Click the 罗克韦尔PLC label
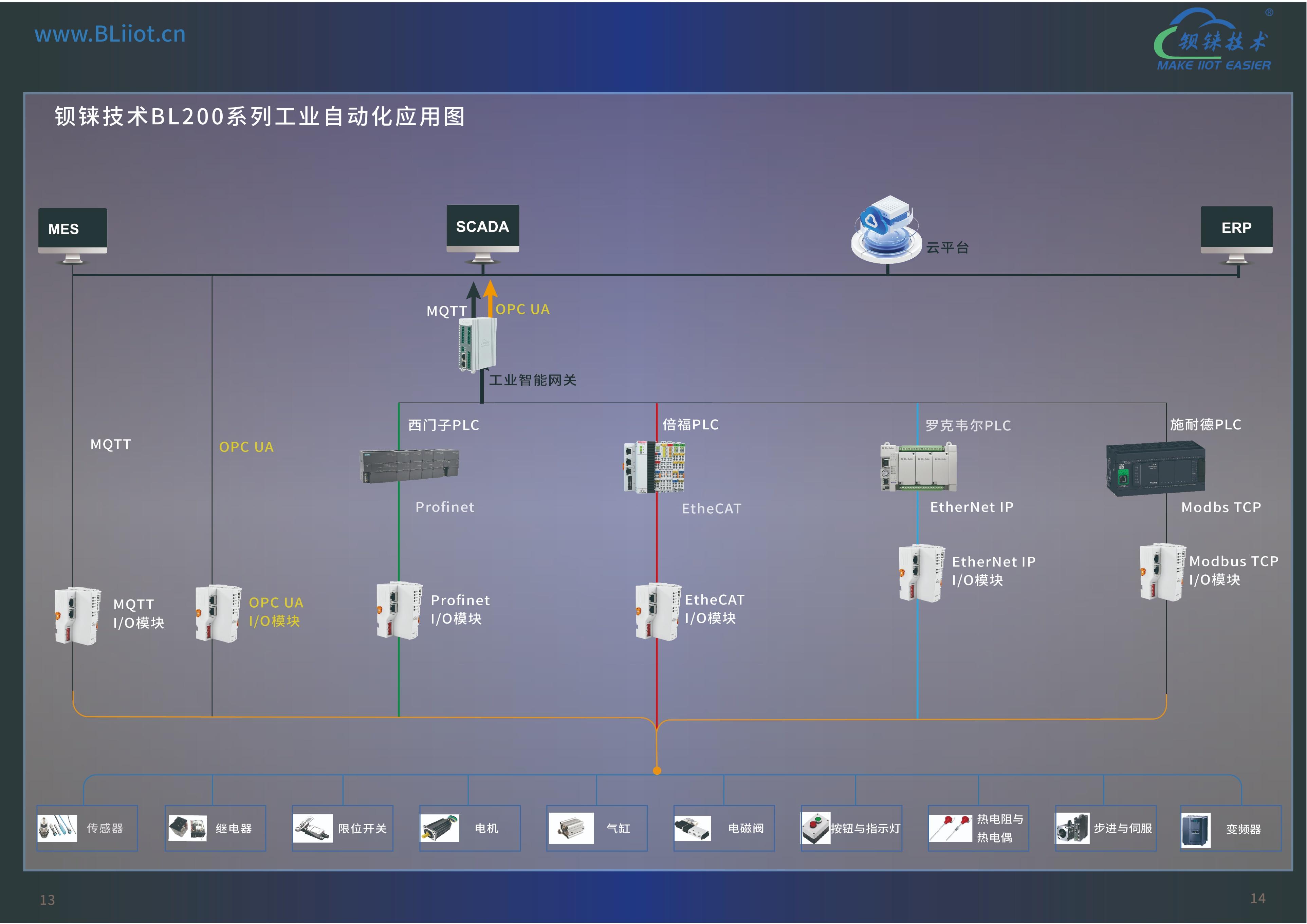The width and height of the screenshot is (1307, 924). (968, 426)
